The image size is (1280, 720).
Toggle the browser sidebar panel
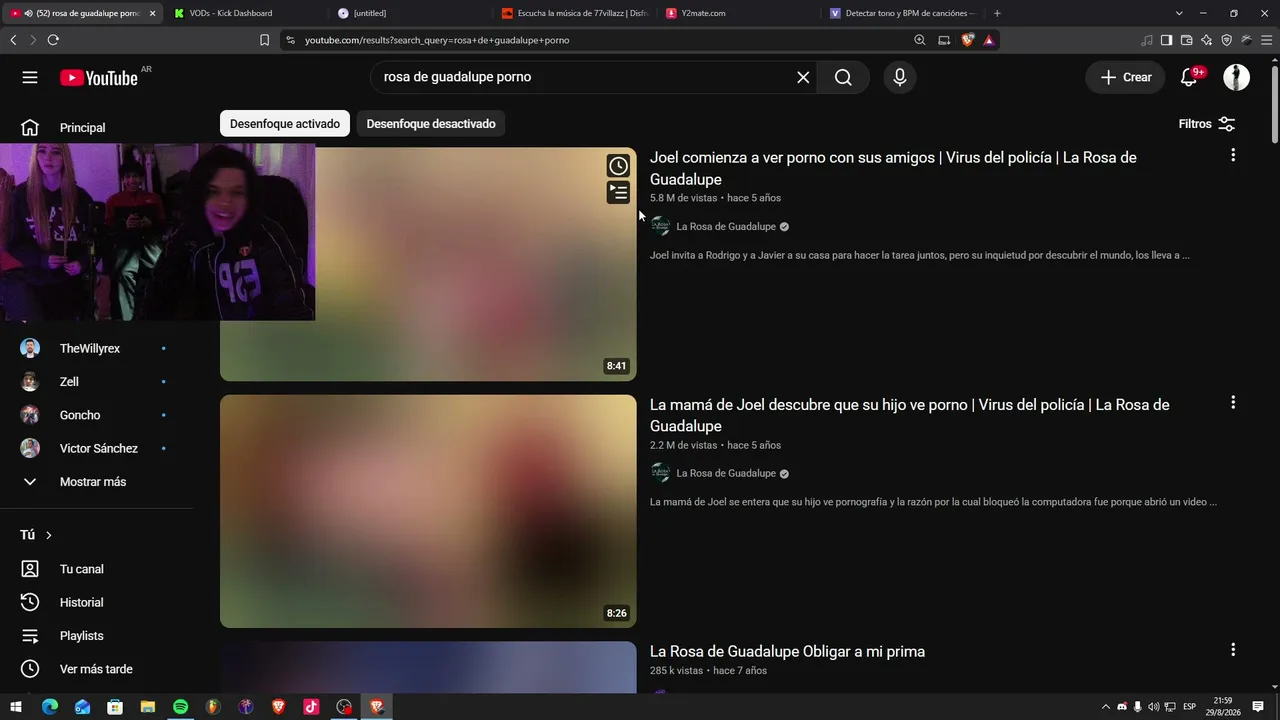[1166, 40]
